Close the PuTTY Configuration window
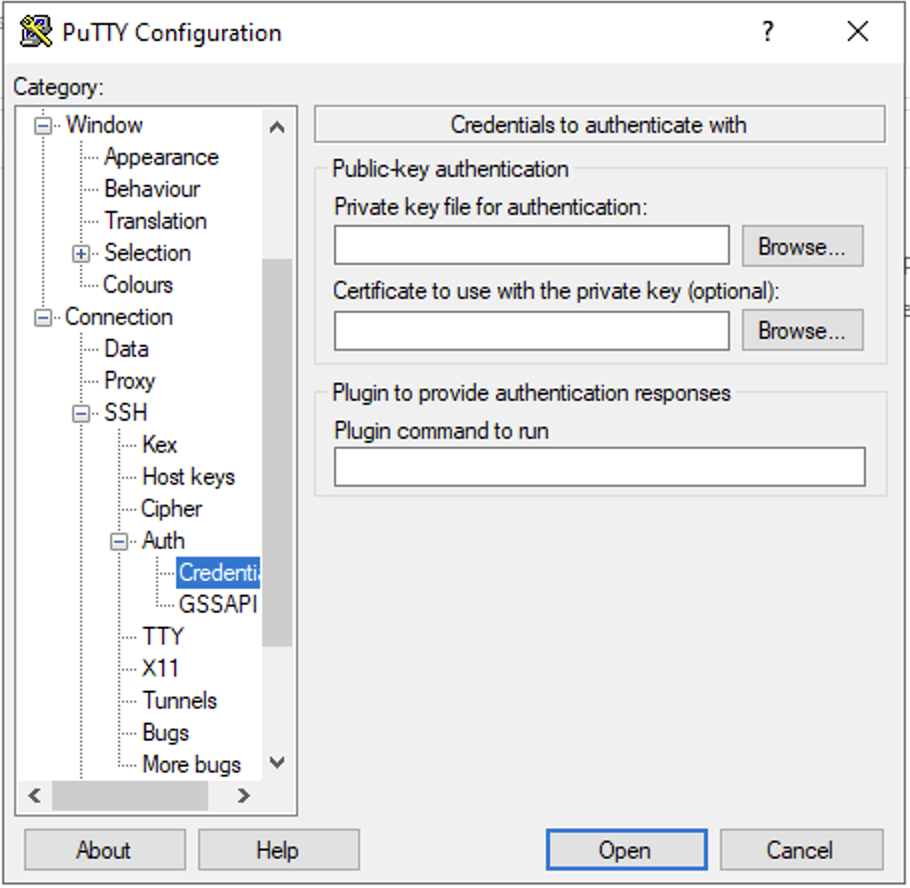Screen dimensions: 910x888 (857, 31)
